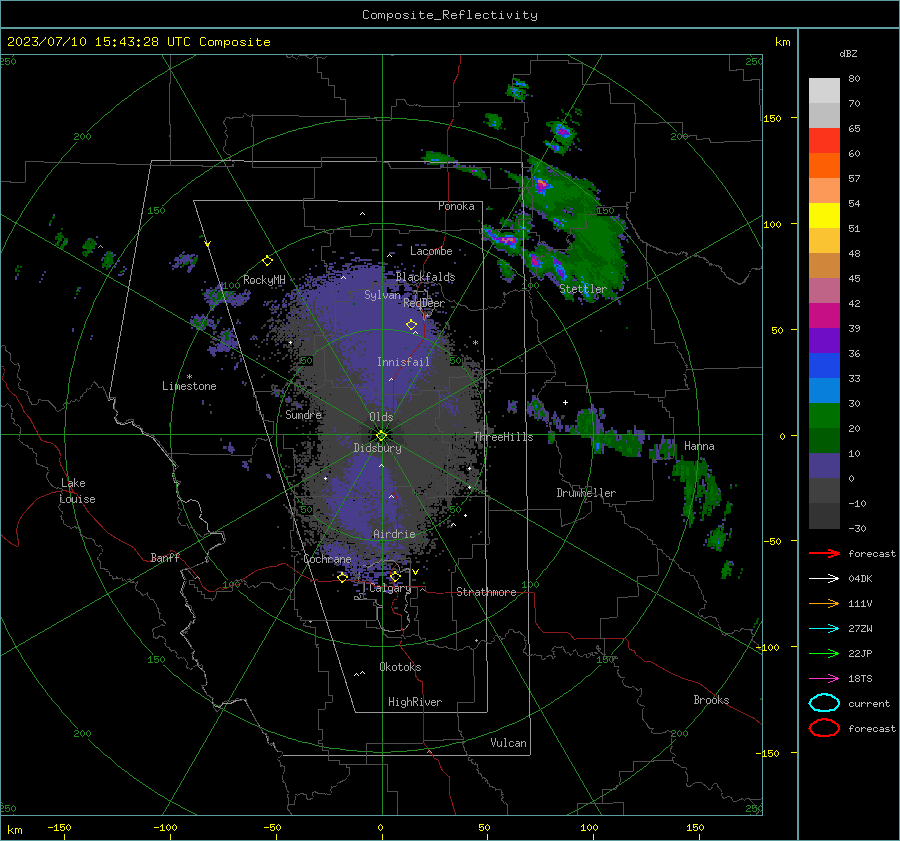This screenshot has height=841, width=900.
Task: Click the Didsbury label
Action: 378,448
